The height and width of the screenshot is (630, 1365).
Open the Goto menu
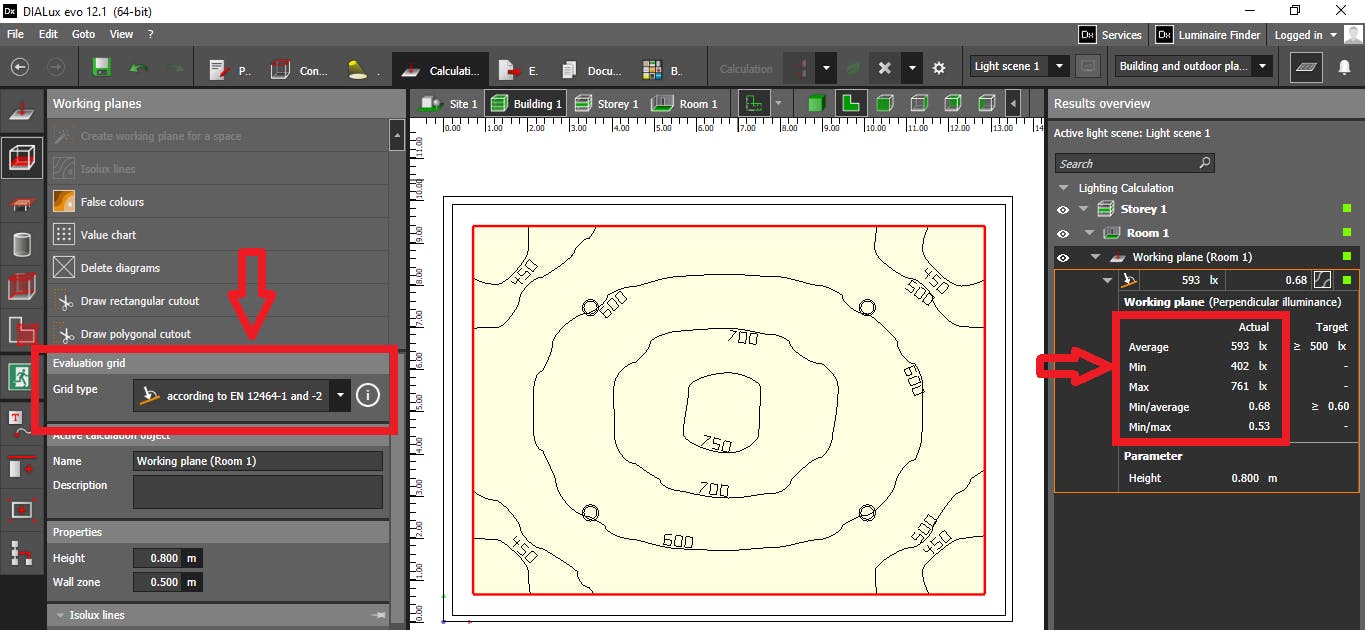tap(83, 34)
